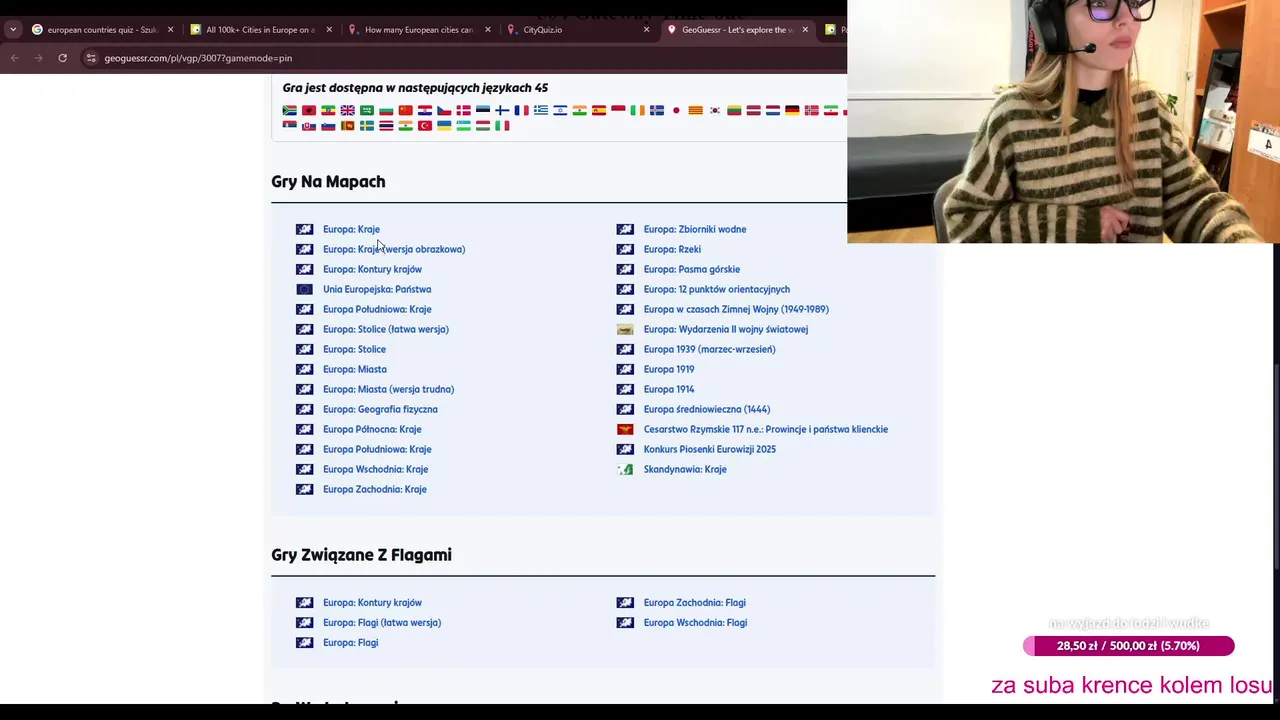The height and width of the screenshot is (720, 1280).
Task: Pick the Catalan flag language
Action: (x=695, y=110)
